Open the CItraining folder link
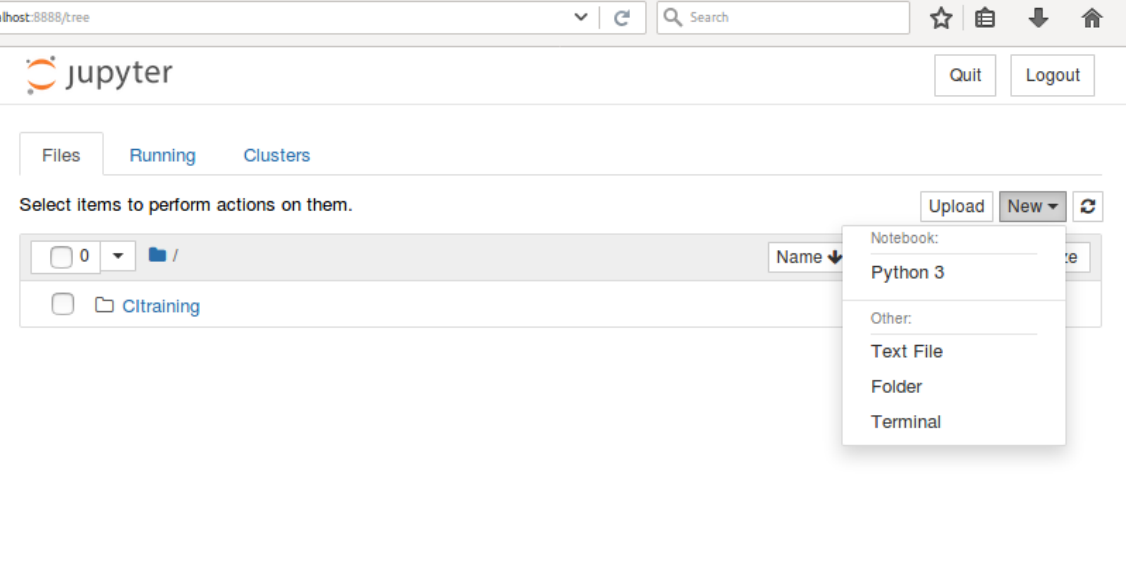 [x=161, y=306]
